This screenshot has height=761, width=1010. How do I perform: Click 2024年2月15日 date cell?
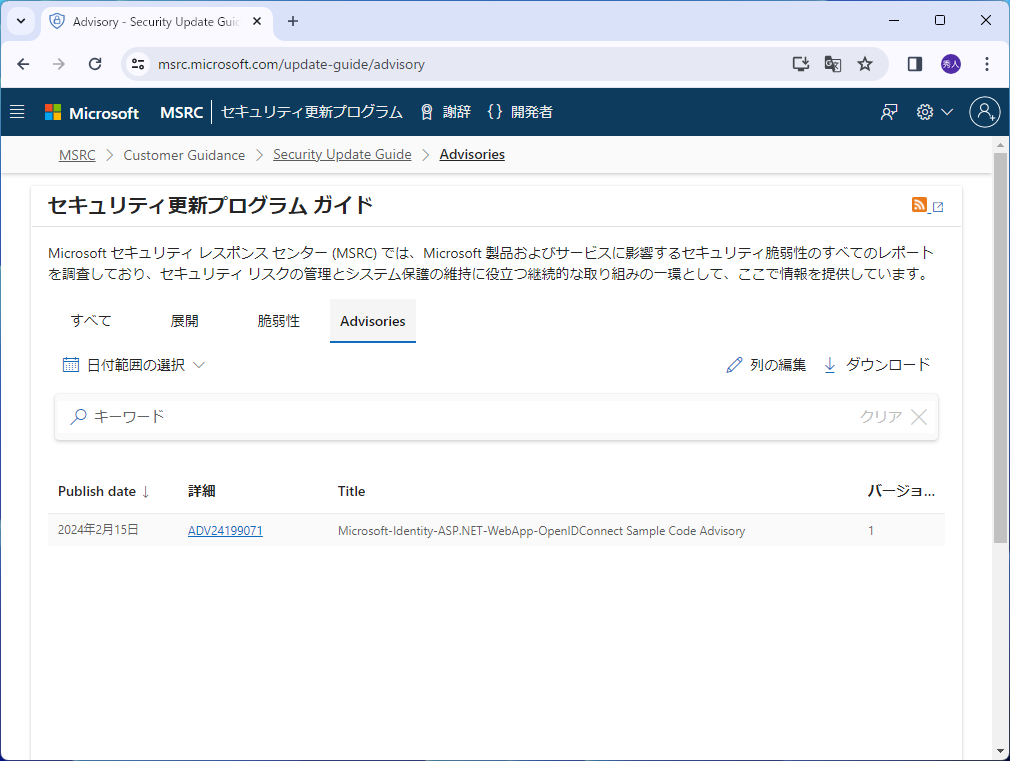point(99,530)
